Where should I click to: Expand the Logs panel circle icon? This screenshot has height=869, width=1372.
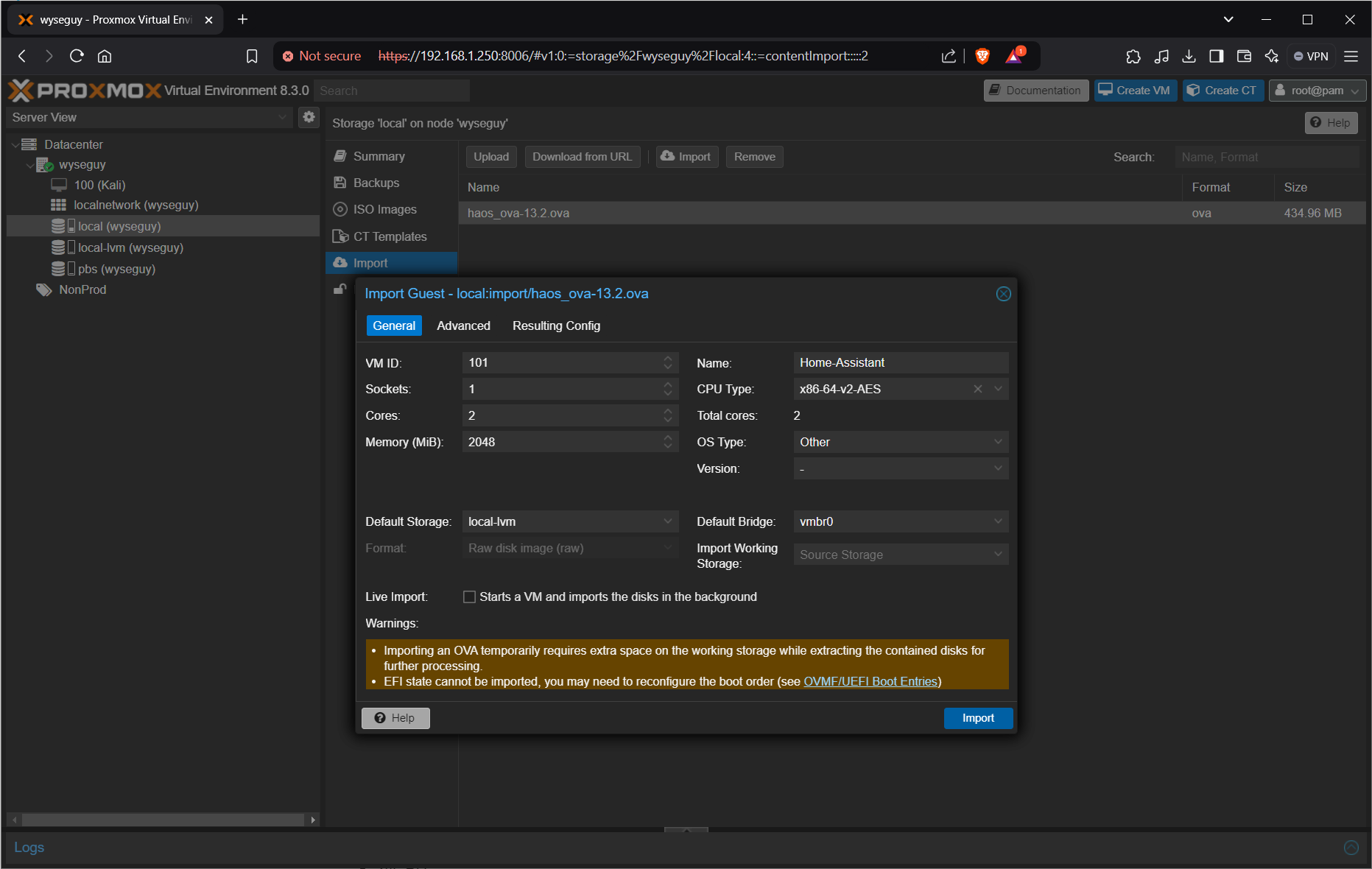[1351, 848]
